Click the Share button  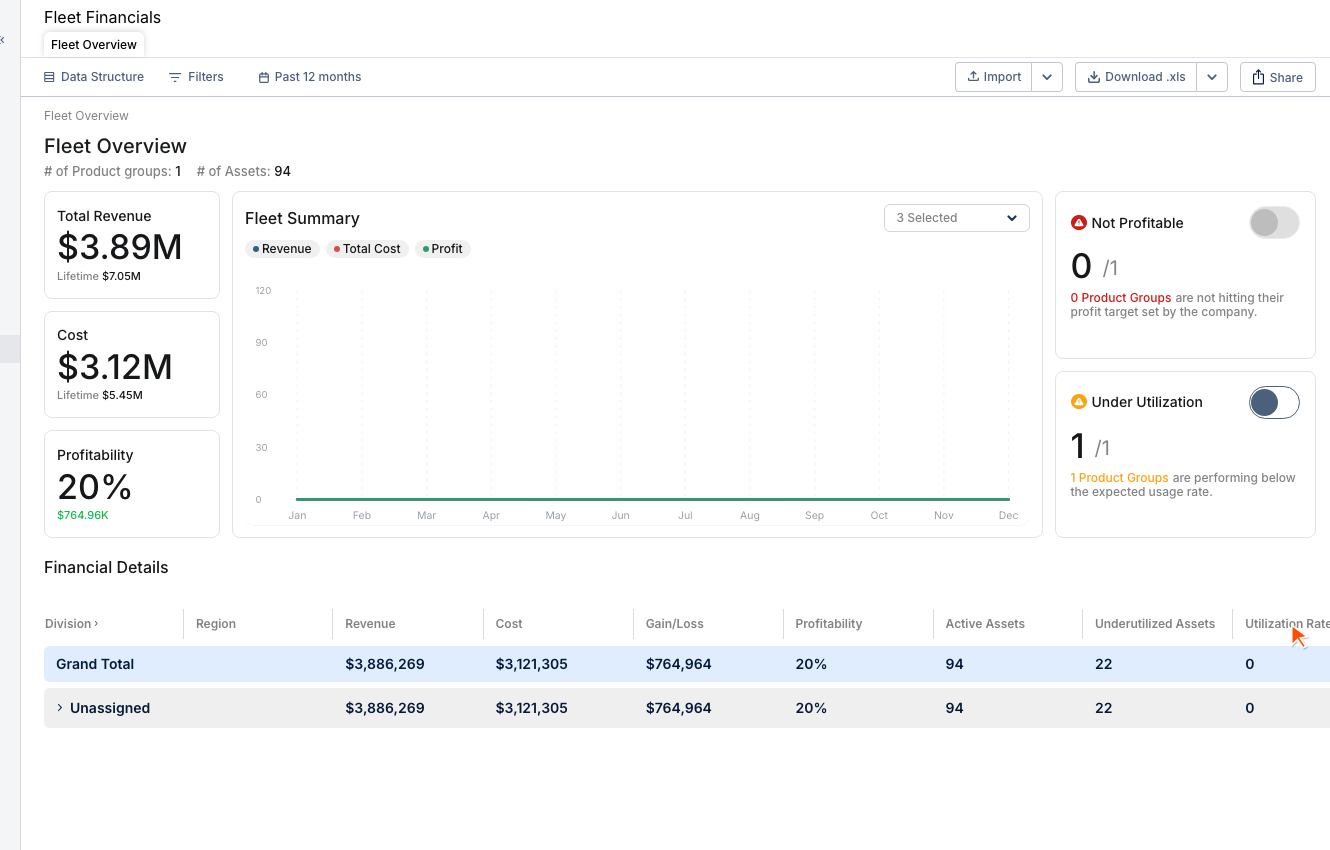[x=1278, y=77]
